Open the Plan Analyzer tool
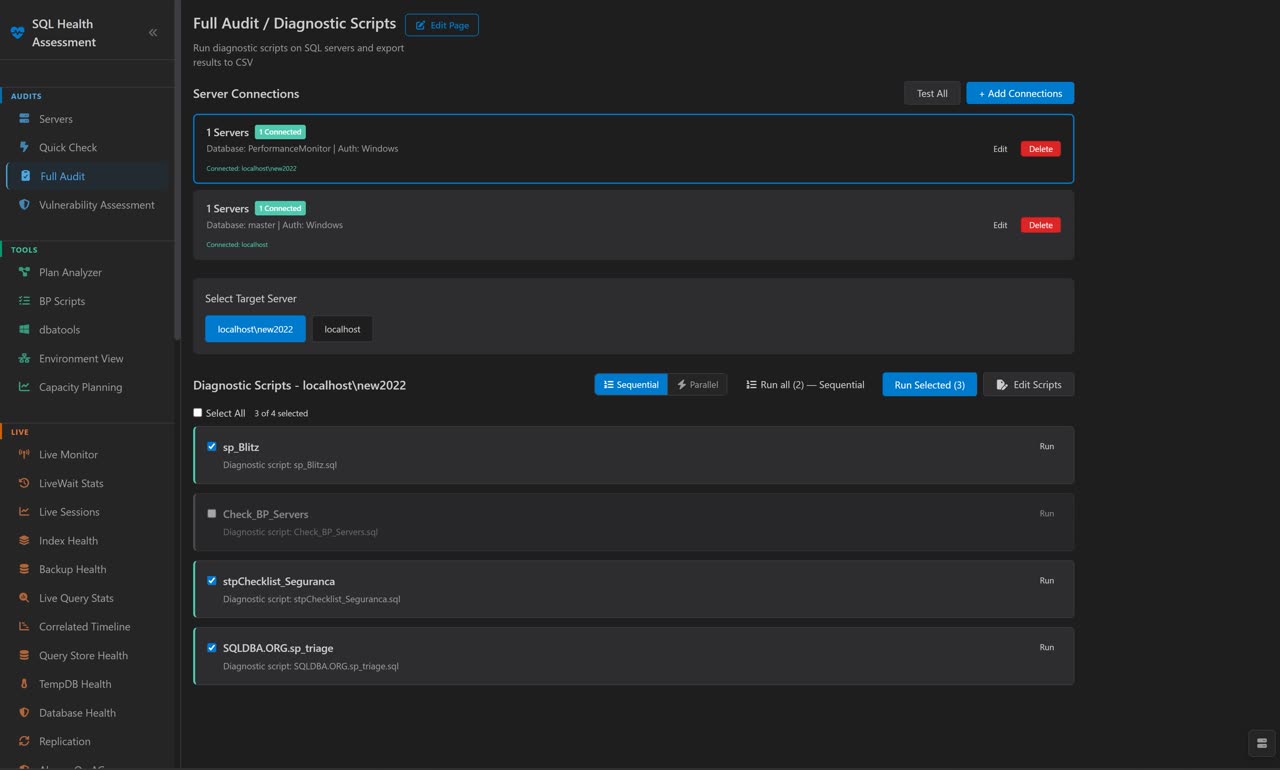The height and width of the screenshot is (770, 1280). (69, 272)
